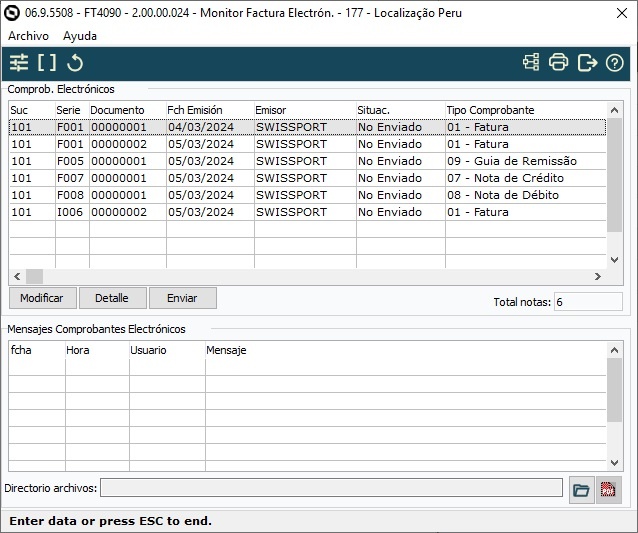Click the left arrow of the horizontal scrollbar
The width and height of the screenshot is (638, 533).
pos(17,277)
